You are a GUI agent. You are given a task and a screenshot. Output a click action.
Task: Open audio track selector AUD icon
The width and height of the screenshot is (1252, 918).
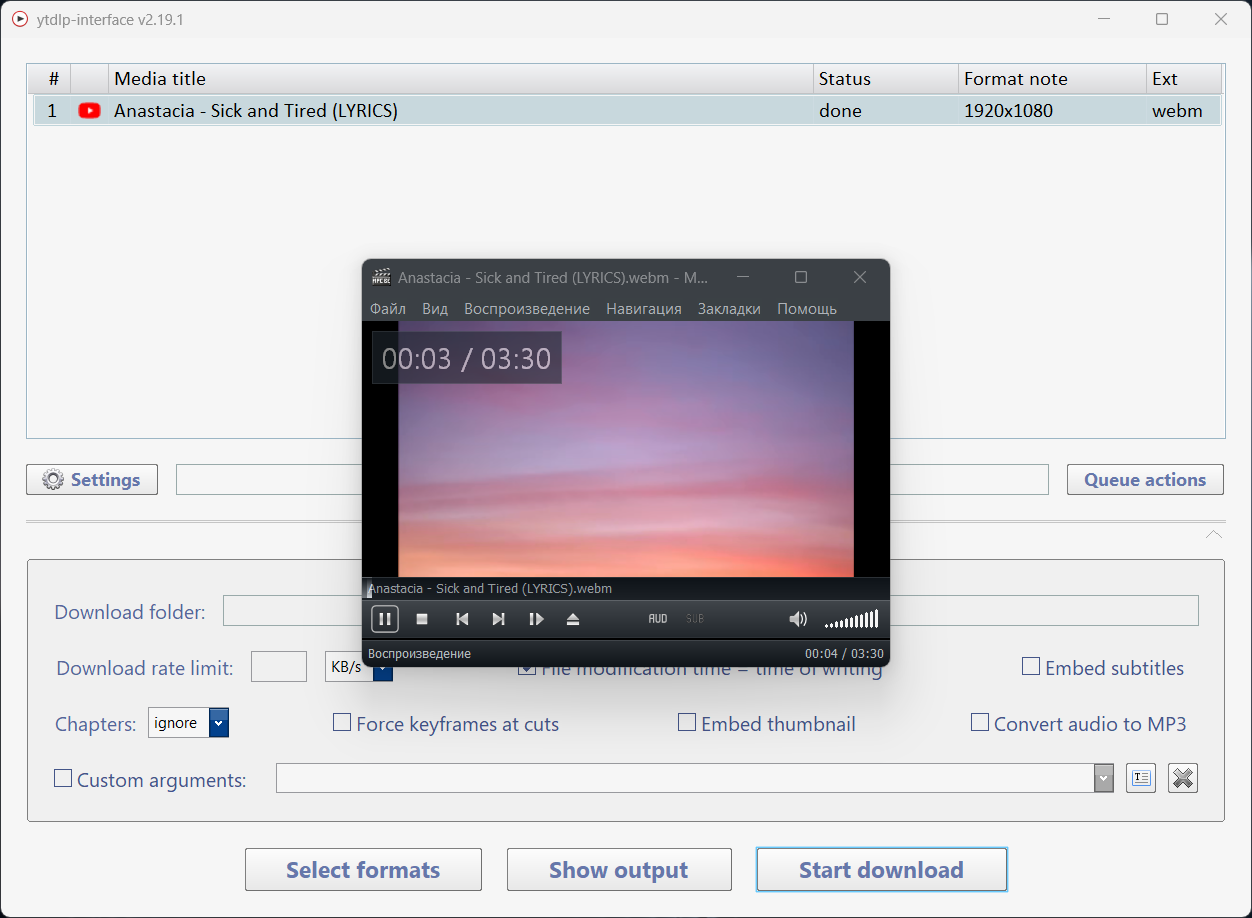[x=658, y=619]
